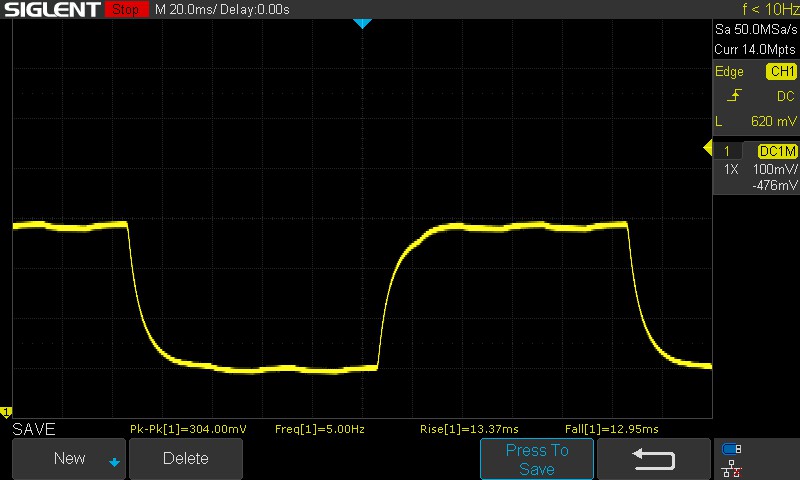Click the New file button
This screenshot has height=480, width=800.
point(69,458)
